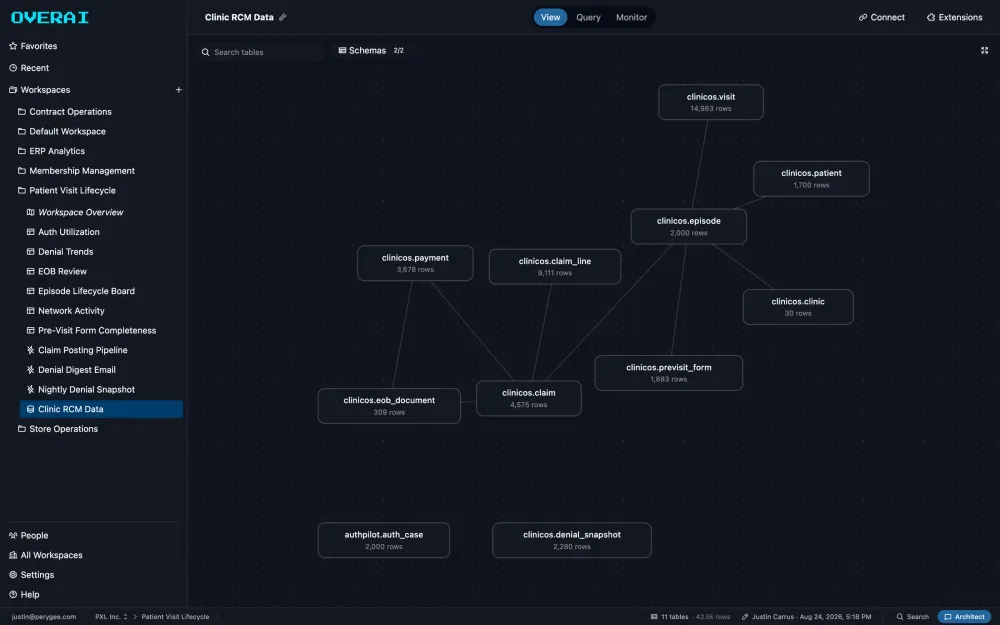Click the Connect link icon
The height and width of the screenshot is (625, 1000).
click(862, 17)
